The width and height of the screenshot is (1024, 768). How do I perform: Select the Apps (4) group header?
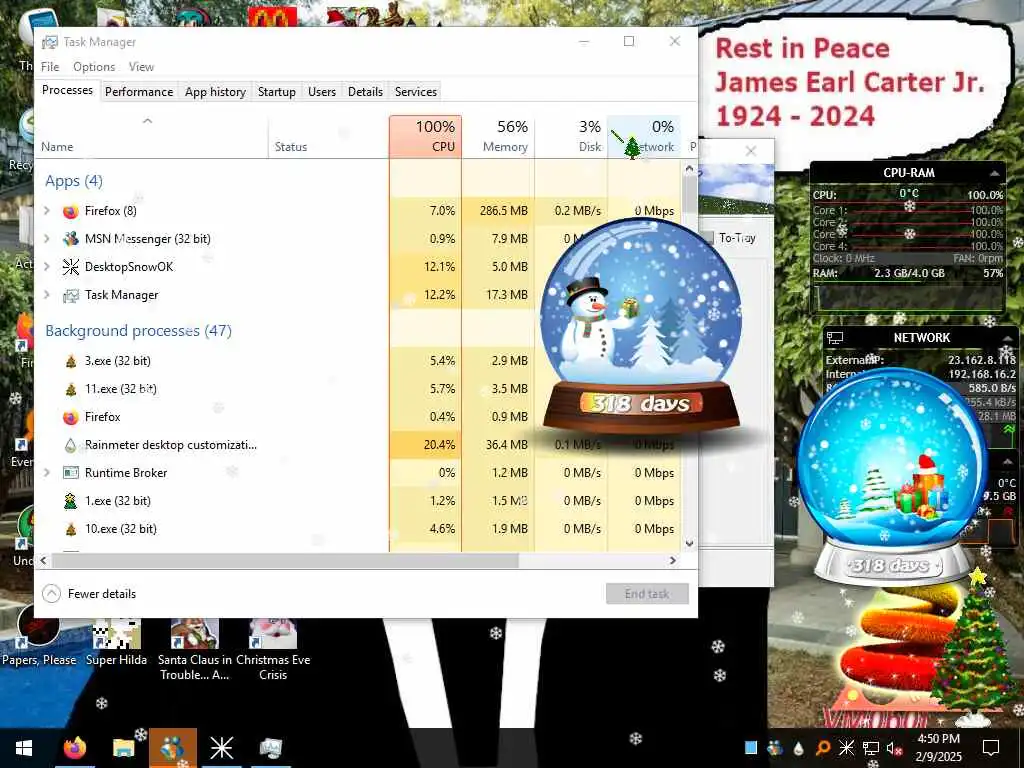pos(74,181)
